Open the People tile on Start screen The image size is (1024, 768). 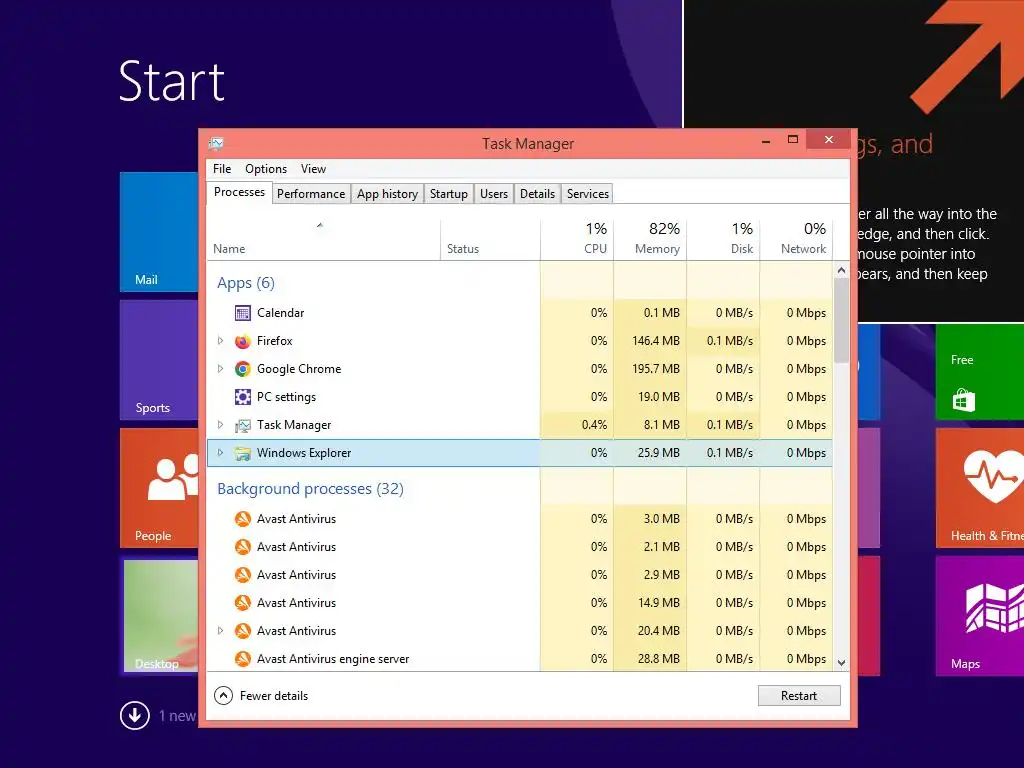point(159,488)
